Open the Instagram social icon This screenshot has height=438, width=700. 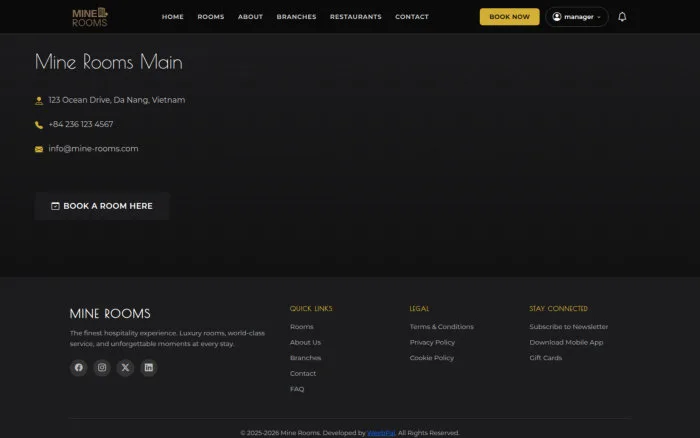(x=102, y=367)
